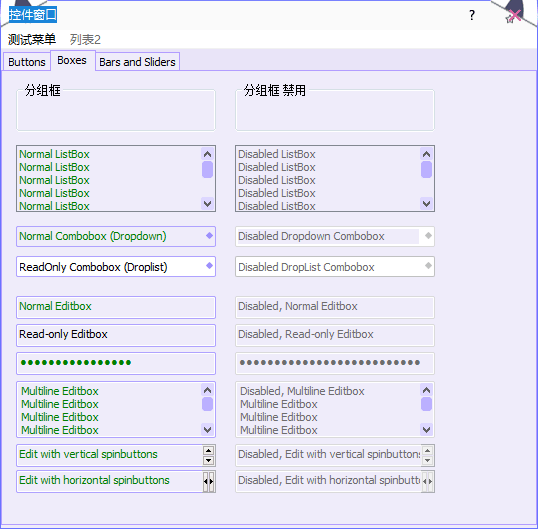Select the first Normal ListBox item

coord(54,154)
